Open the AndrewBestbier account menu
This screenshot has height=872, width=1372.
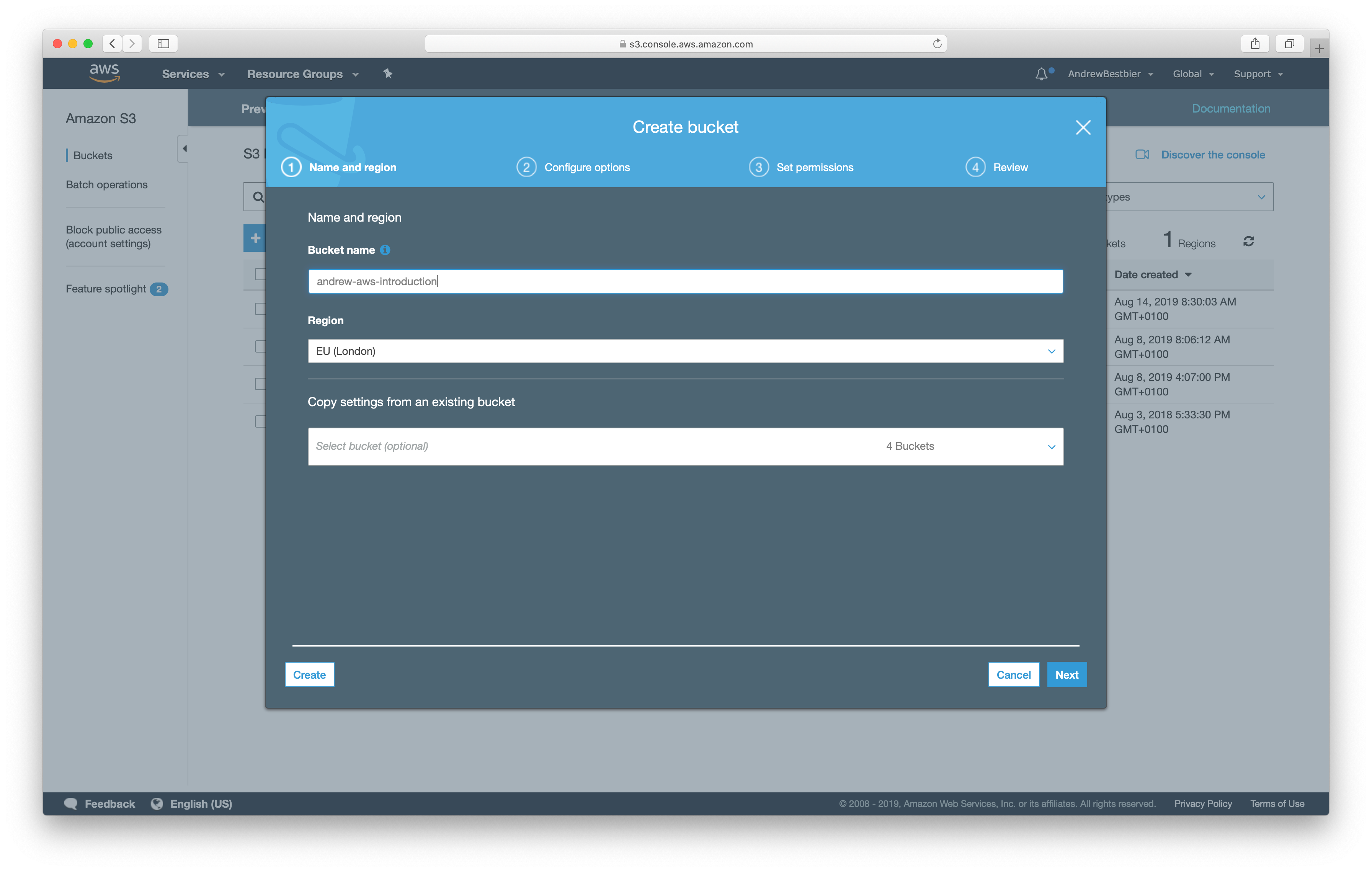[1110, 74]
